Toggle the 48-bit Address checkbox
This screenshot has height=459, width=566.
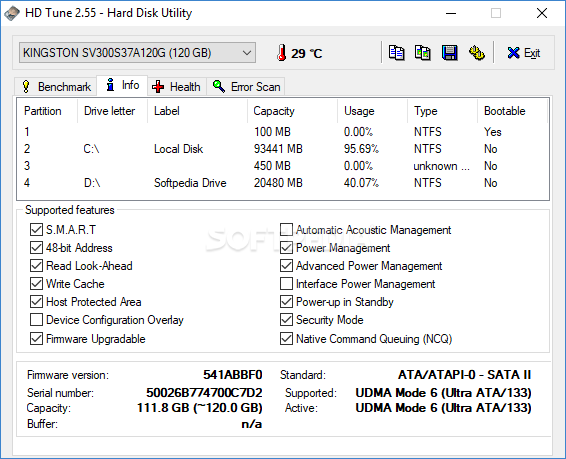point(36,248)
